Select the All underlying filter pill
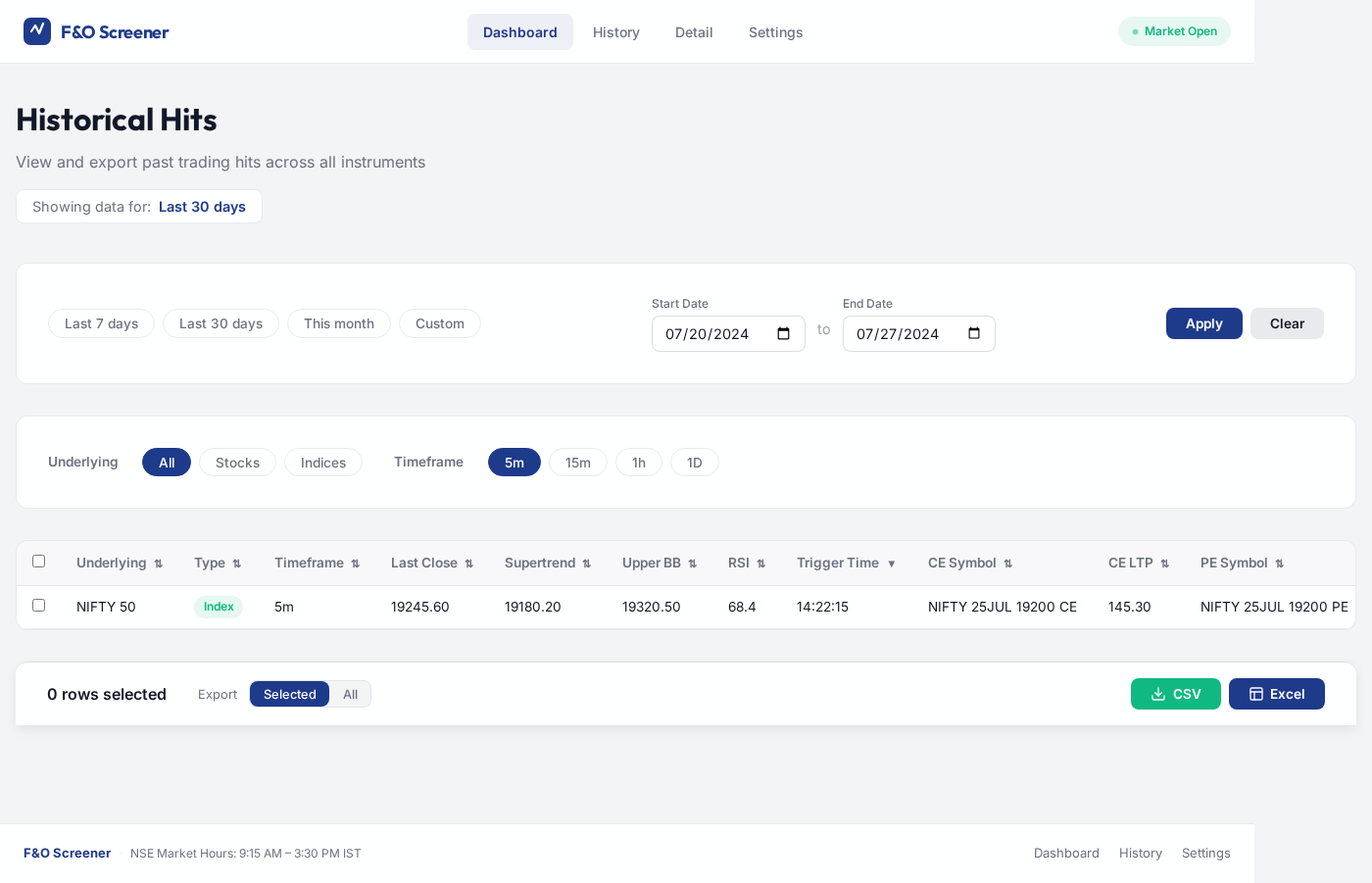This screenshot has width=1372, height=883. (x=167, y=463)
